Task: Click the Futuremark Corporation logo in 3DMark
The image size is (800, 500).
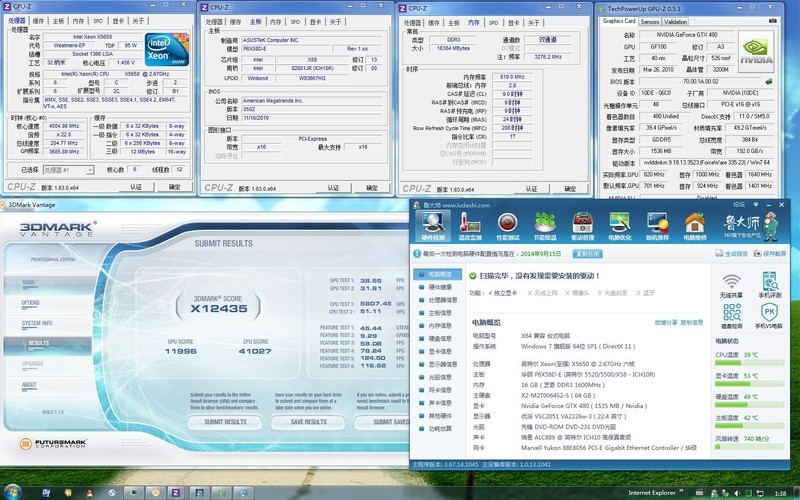Action: 53,443
